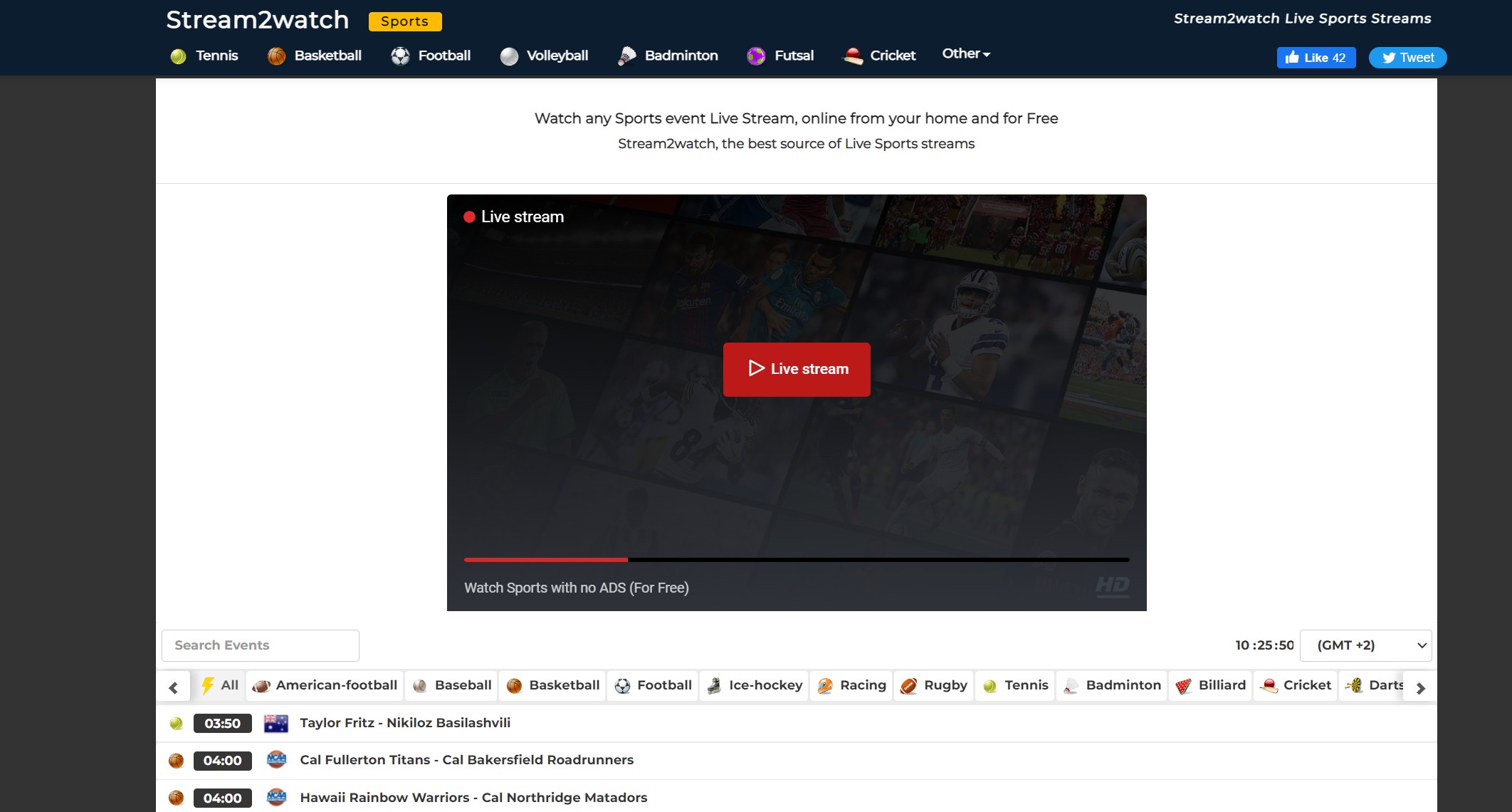
Task: Click the Stream2watch Live Sports Streams tagline
Action: coord(1302,19)
